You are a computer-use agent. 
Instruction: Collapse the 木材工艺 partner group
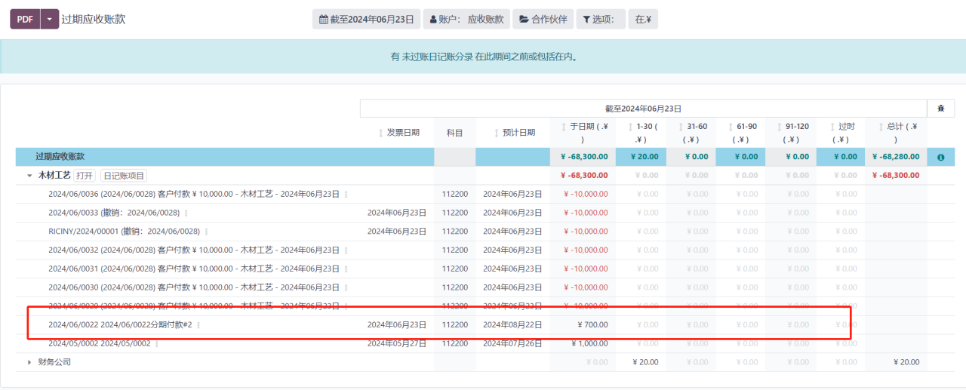29,176
